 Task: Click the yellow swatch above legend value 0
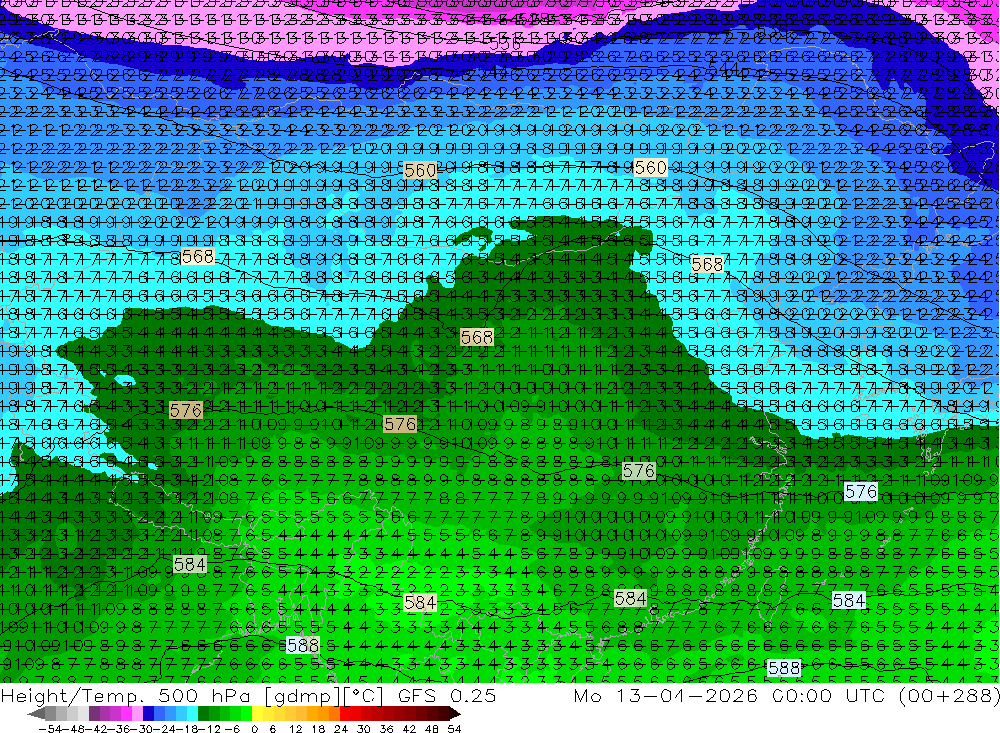257,714
